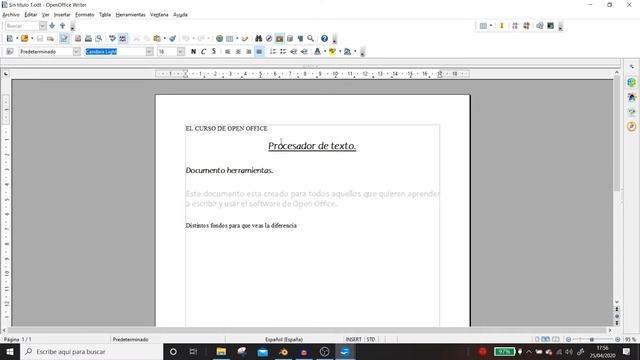The image size is (640, 360).
Task: Align text left
Action: click(228, 51)
